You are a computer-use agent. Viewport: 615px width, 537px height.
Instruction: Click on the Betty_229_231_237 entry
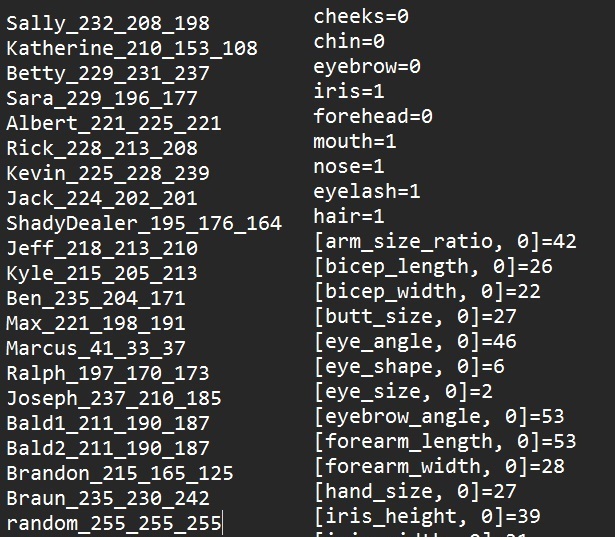(108, 74)
